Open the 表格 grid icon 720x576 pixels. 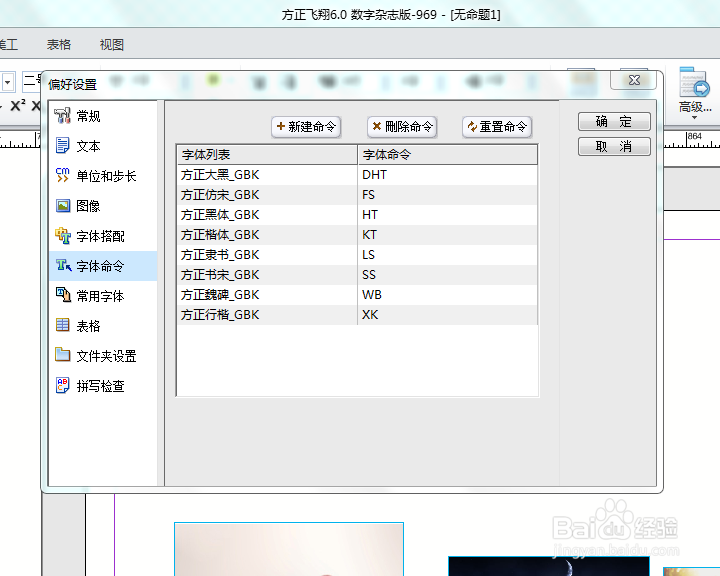pos(62,325)
